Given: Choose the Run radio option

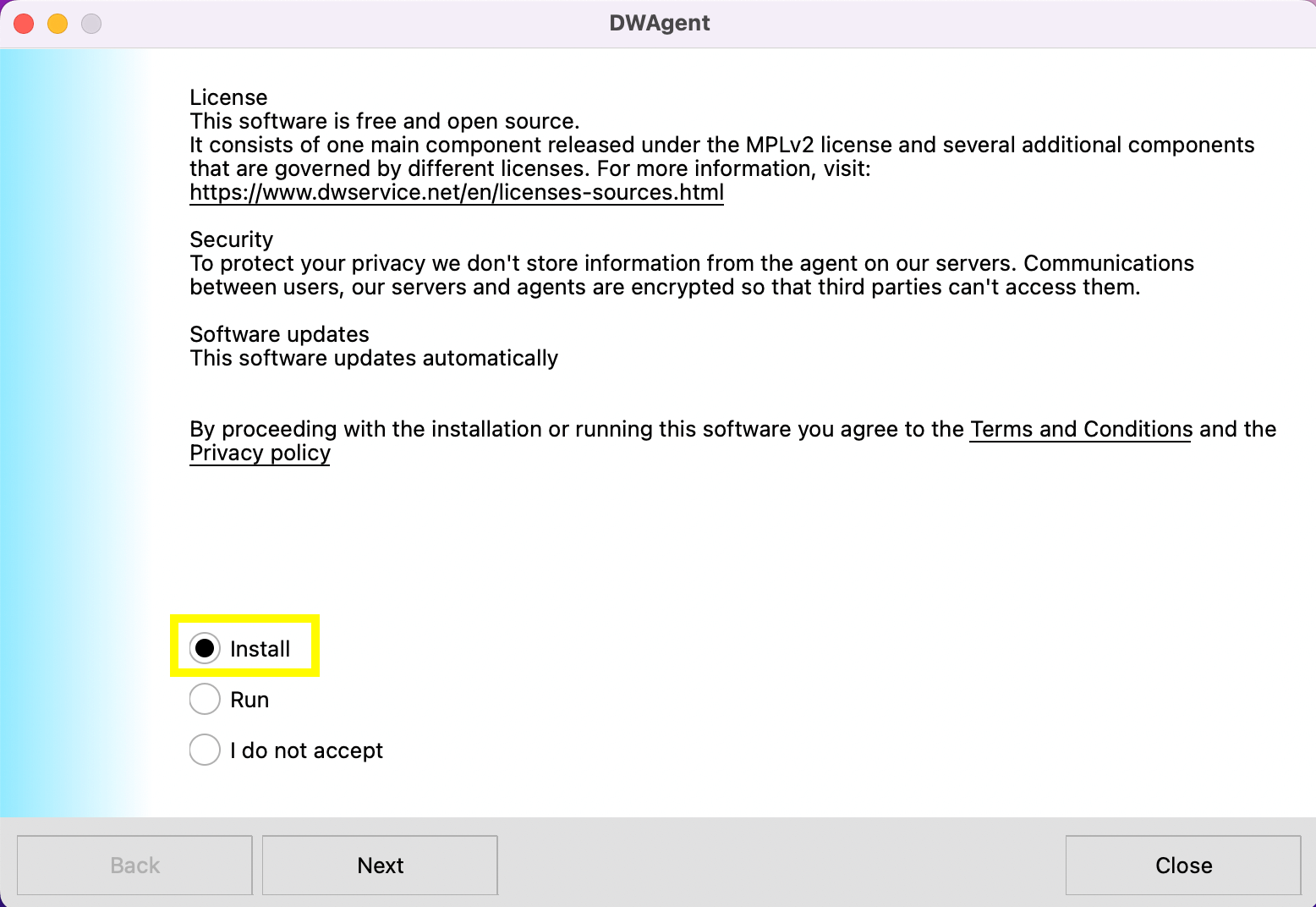Looking at the screenshot, I should pos(205,700).
